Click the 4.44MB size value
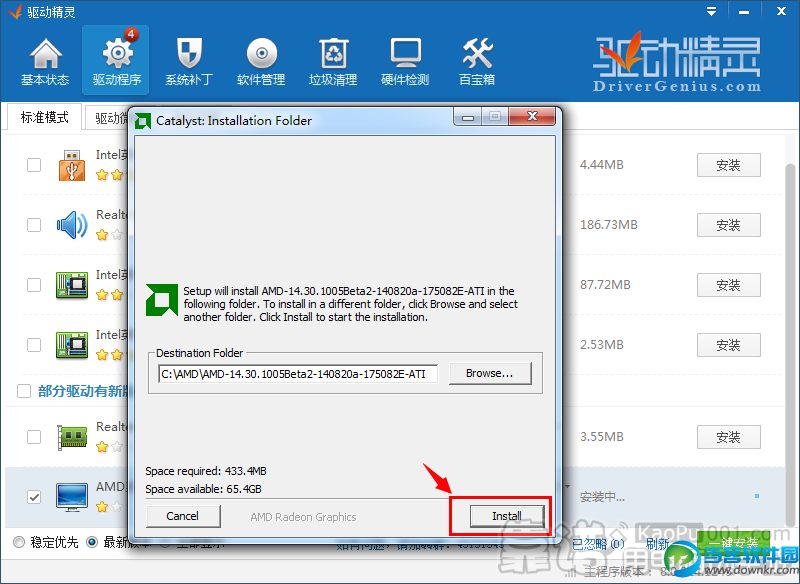The height and width of the screenshot is (584, 800). pos(602,165)
